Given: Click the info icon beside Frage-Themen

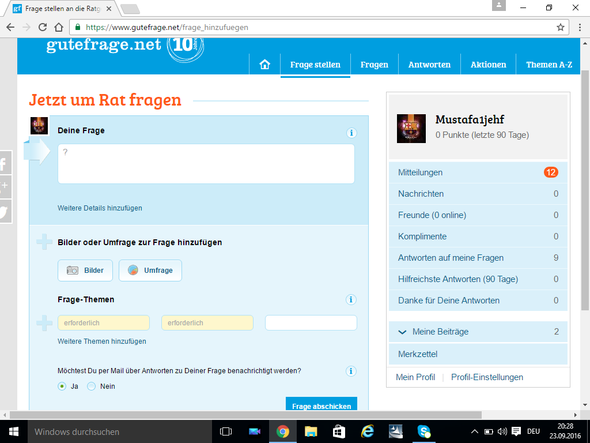Looking at the screenshot, I should click(351, 300).
